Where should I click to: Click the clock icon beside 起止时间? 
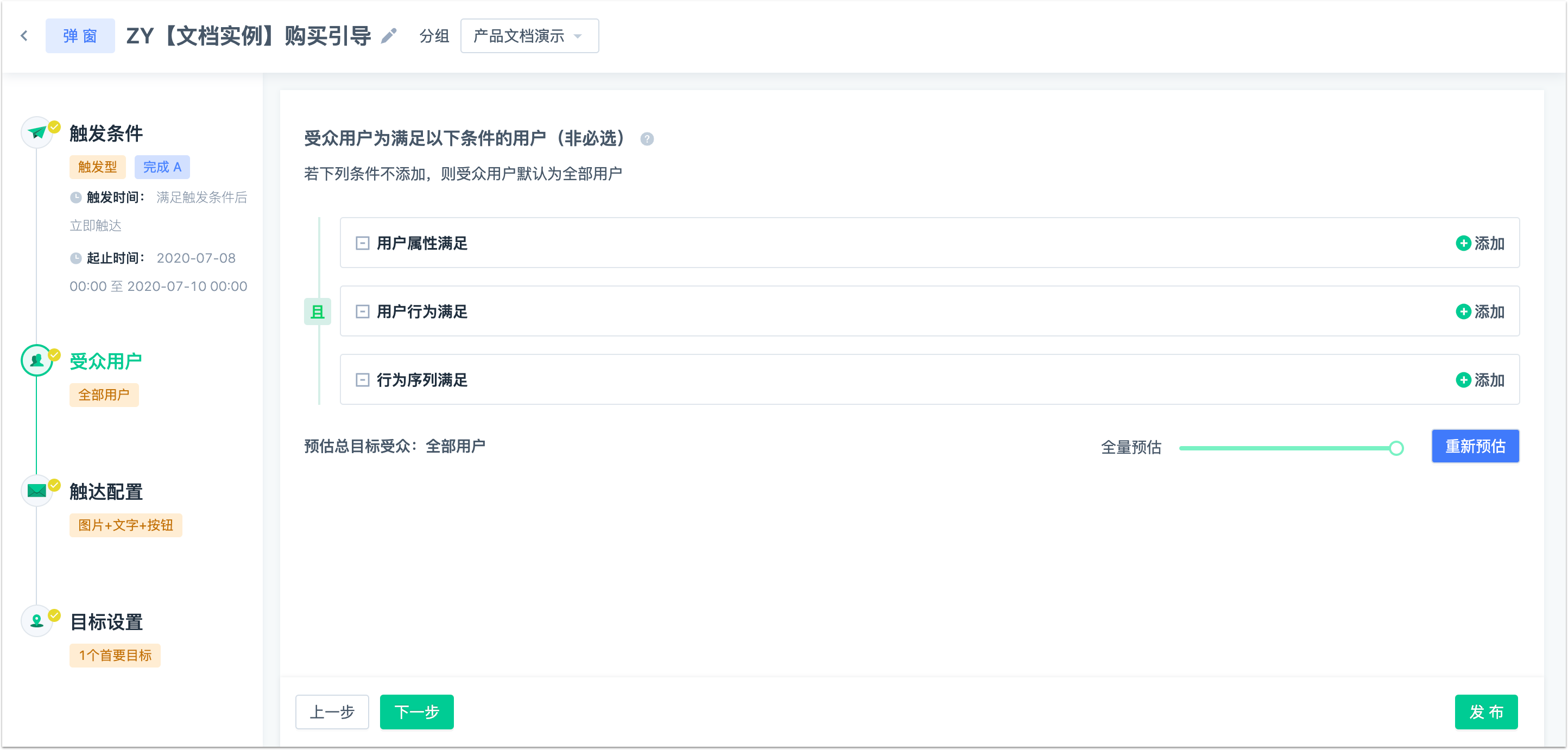(76, 258)
